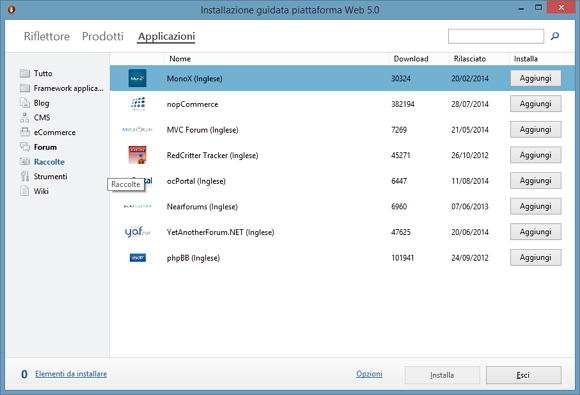Click the search magnifier icon
This screenshot has height=395, width=580.
[x=555, y=36]
